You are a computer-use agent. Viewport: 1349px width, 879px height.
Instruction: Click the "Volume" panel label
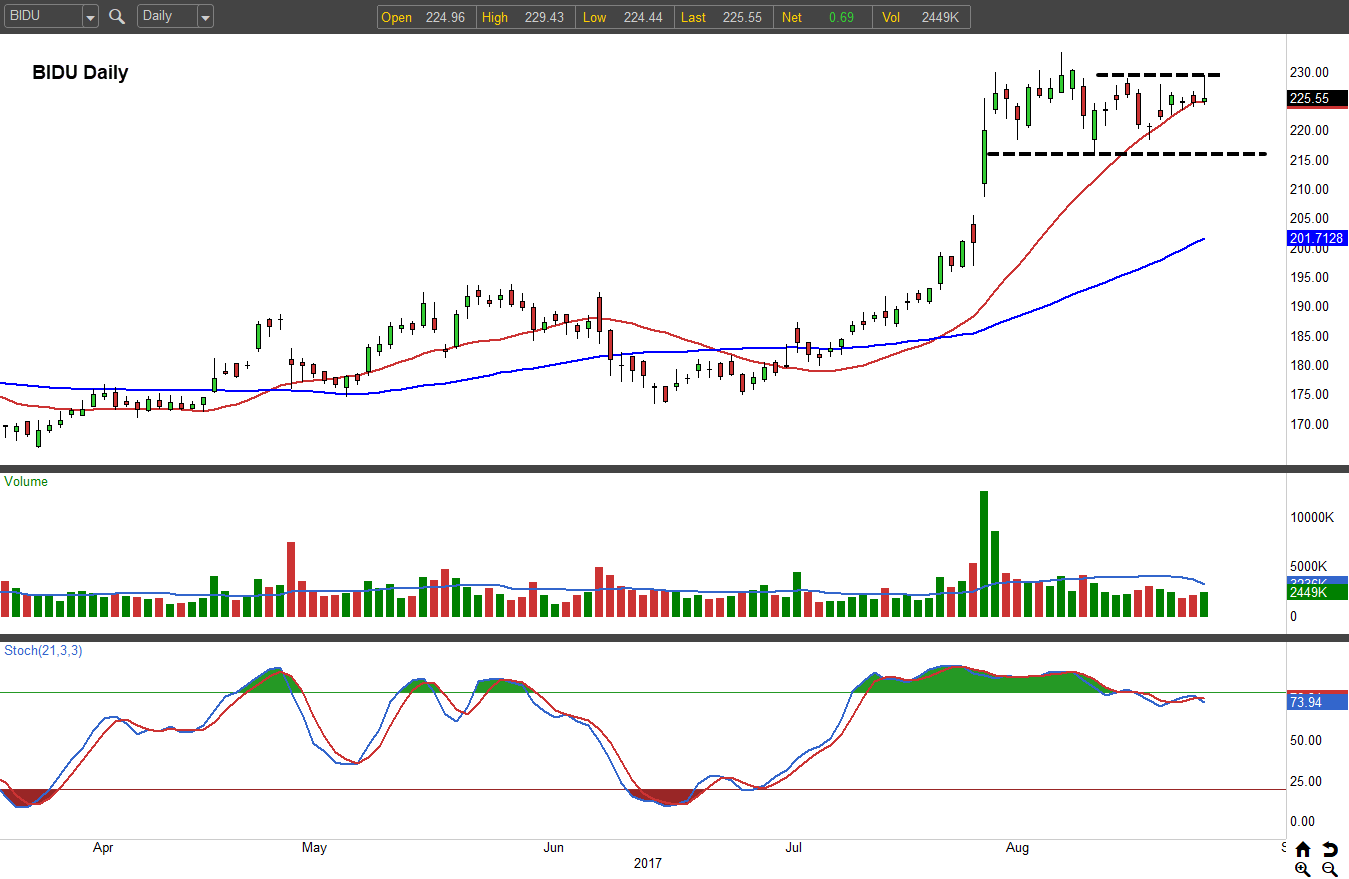click(x=26, y=481)
